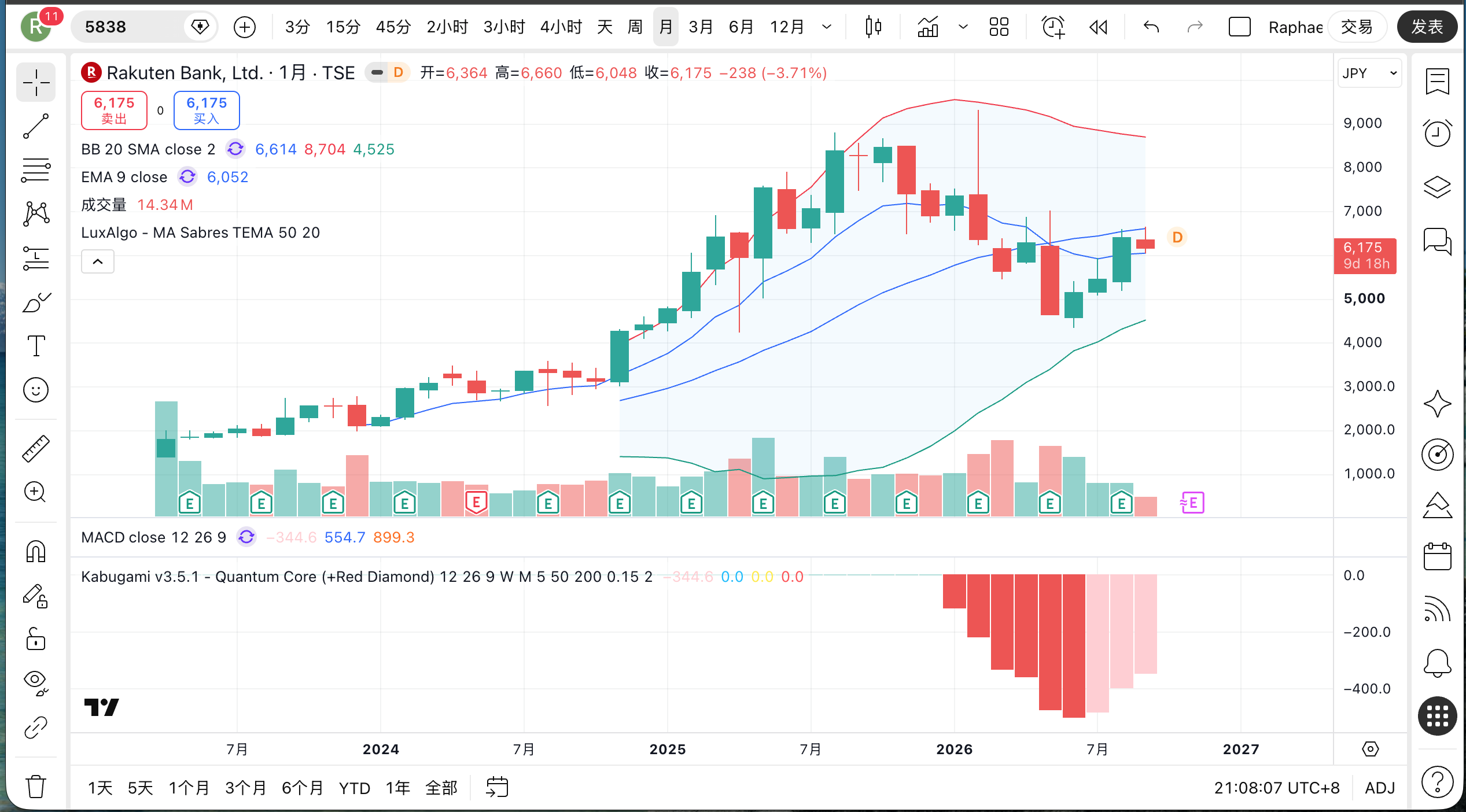Add a symbol to compare
The image size is (1466, 812).
click(245, 27)
